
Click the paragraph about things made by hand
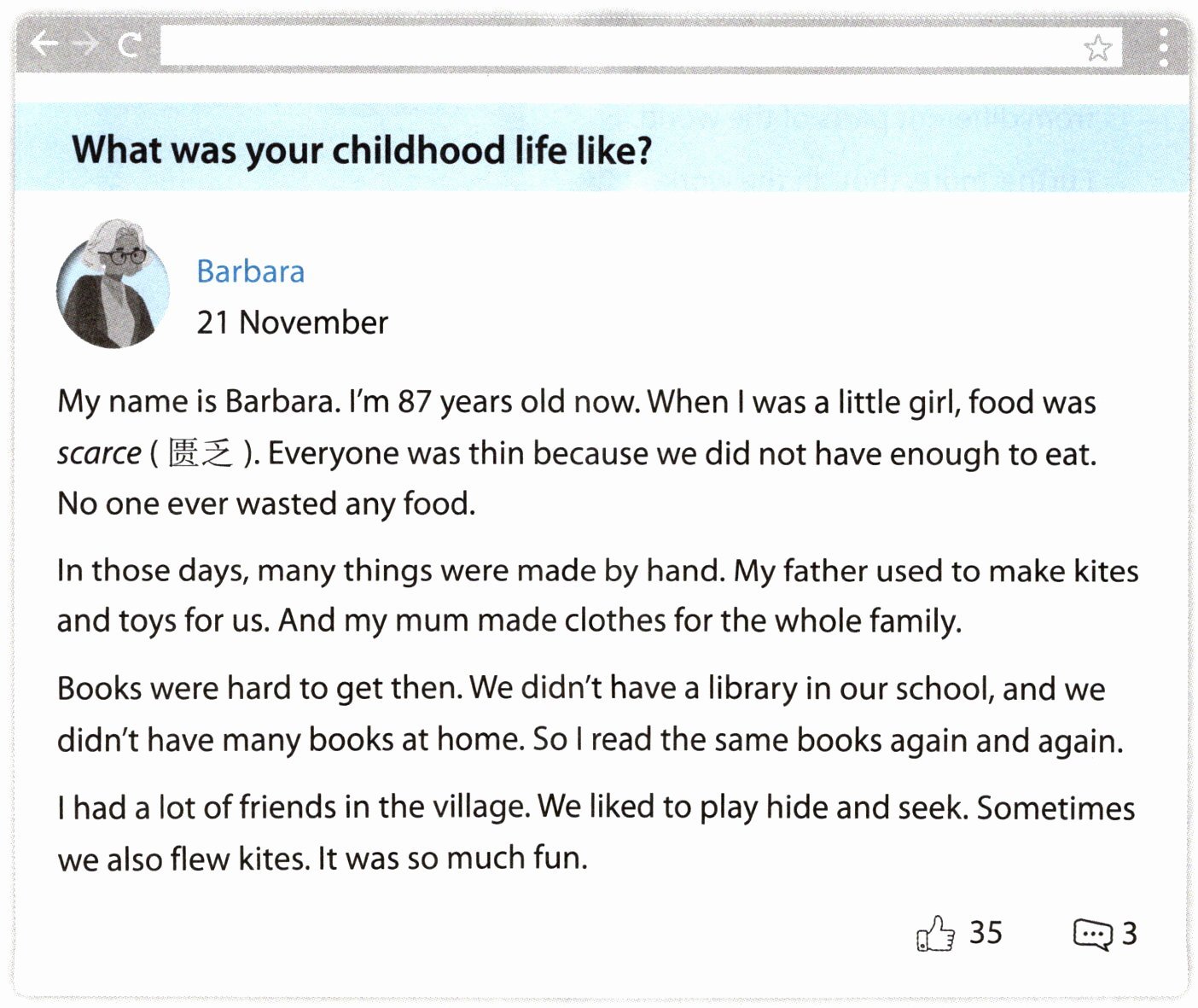597,596
